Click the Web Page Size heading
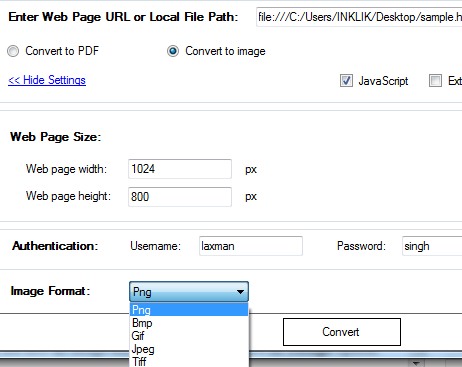The height and width of the screenshot is (367, 462). [x=55, y=137]
